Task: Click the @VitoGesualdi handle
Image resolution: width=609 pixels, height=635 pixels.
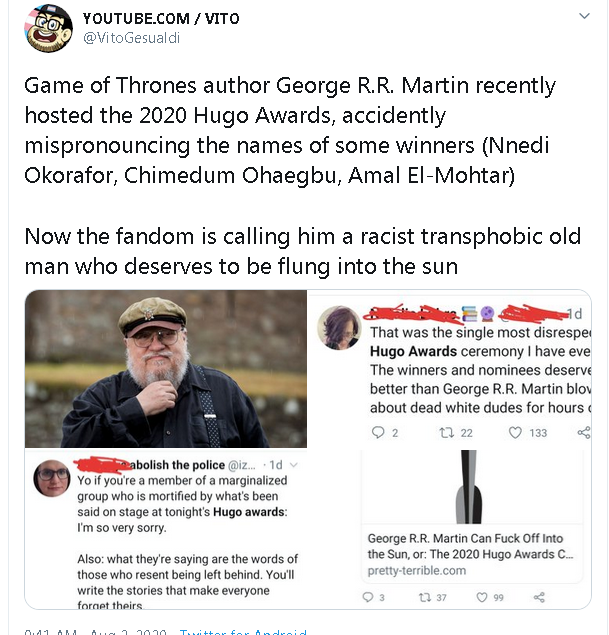Action: [x=132, y=38]
